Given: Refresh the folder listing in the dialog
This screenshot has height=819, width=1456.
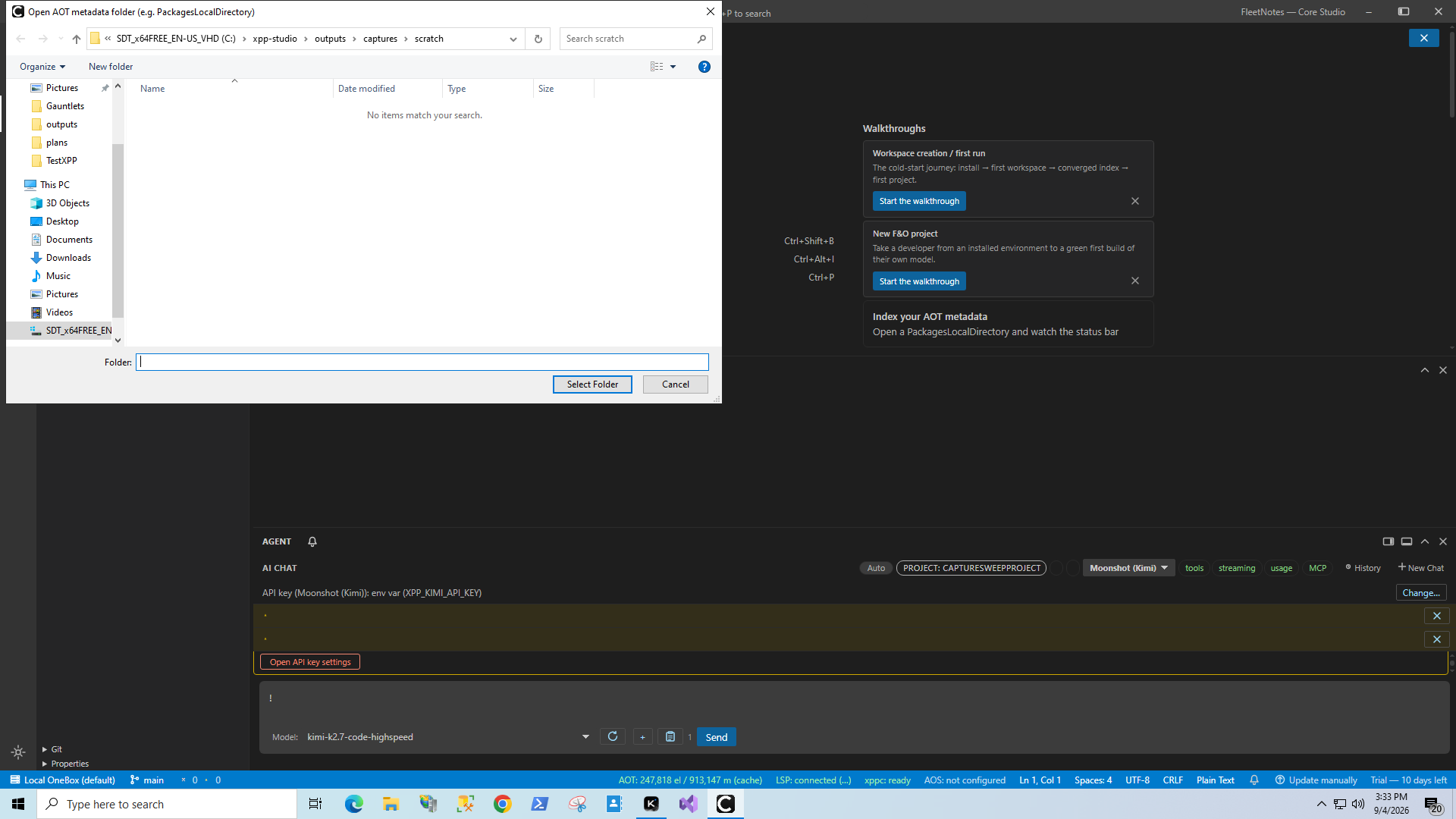Looking at the screenshot, I should (x=538, y=39).
